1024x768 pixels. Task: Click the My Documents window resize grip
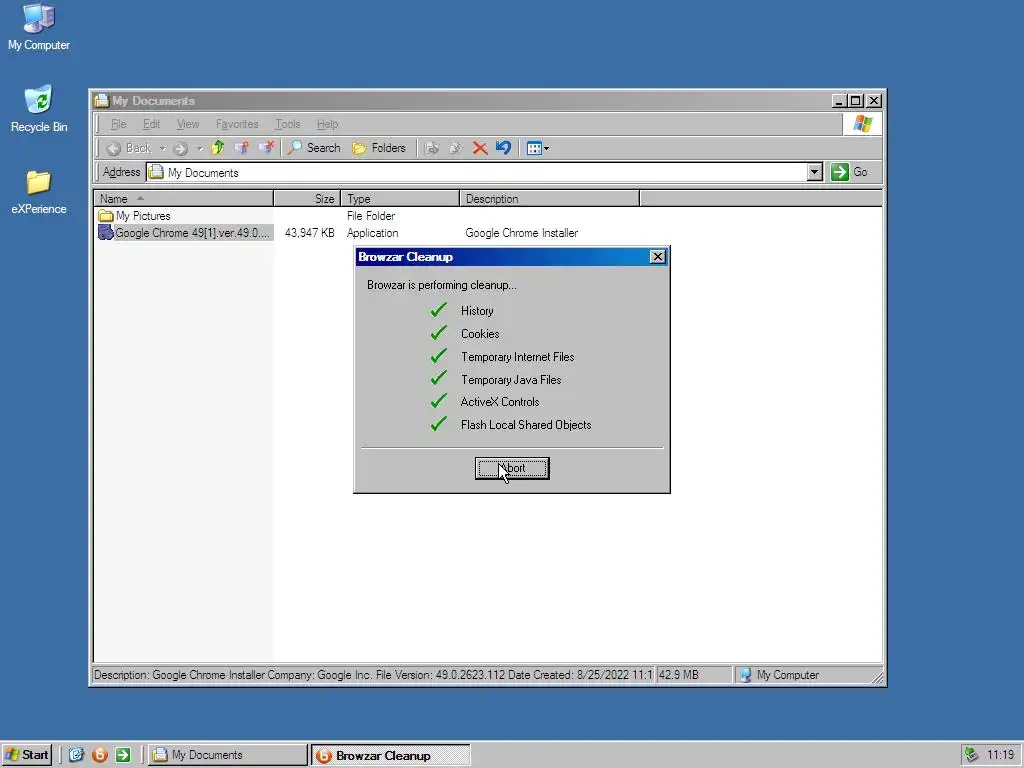click(878, 678)
